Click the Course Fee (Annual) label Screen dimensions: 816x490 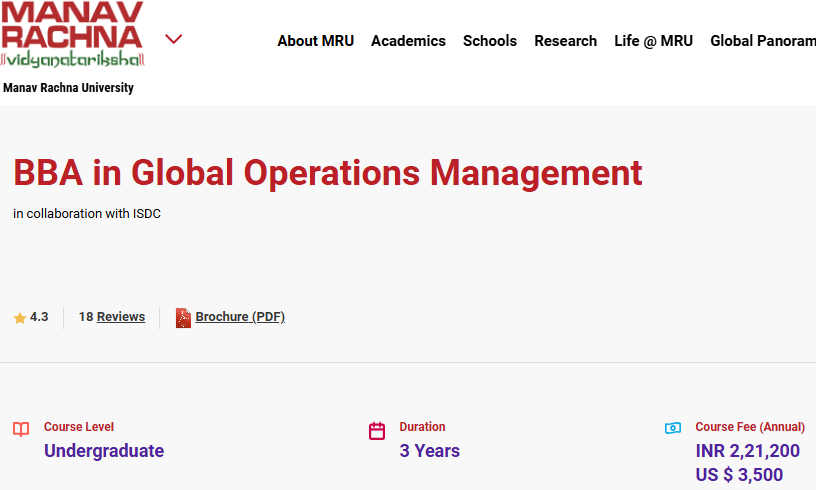[750, 427]
